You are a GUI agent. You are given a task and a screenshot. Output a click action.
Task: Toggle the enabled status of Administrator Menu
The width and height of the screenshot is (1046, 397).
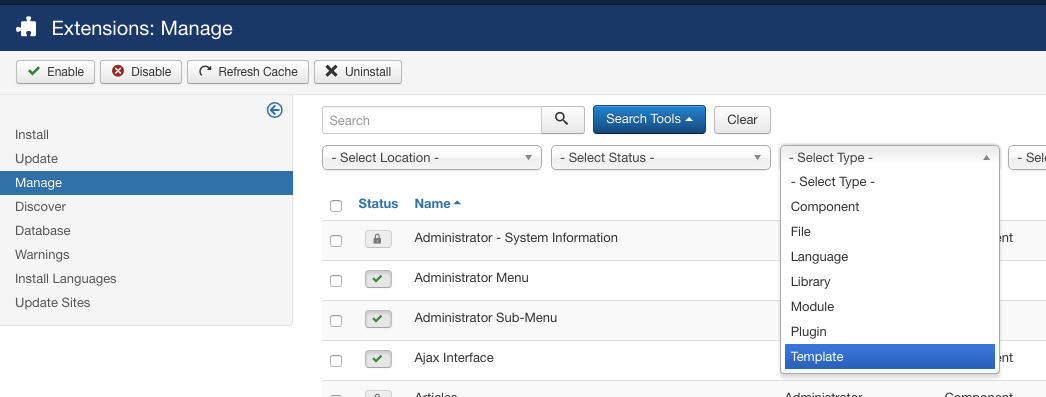(378, 279)
